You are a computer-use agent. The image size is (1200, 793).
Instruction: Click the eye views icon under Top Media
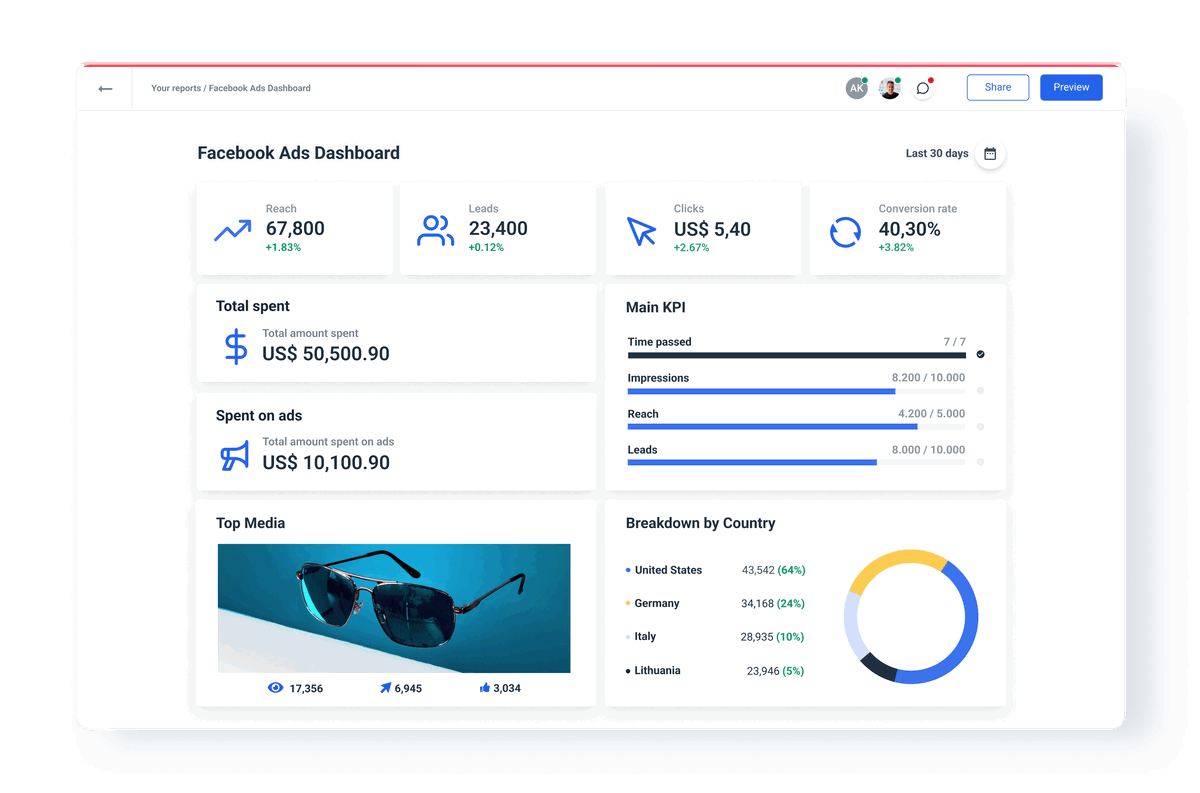pyautogui.click(x=274, y=688)
